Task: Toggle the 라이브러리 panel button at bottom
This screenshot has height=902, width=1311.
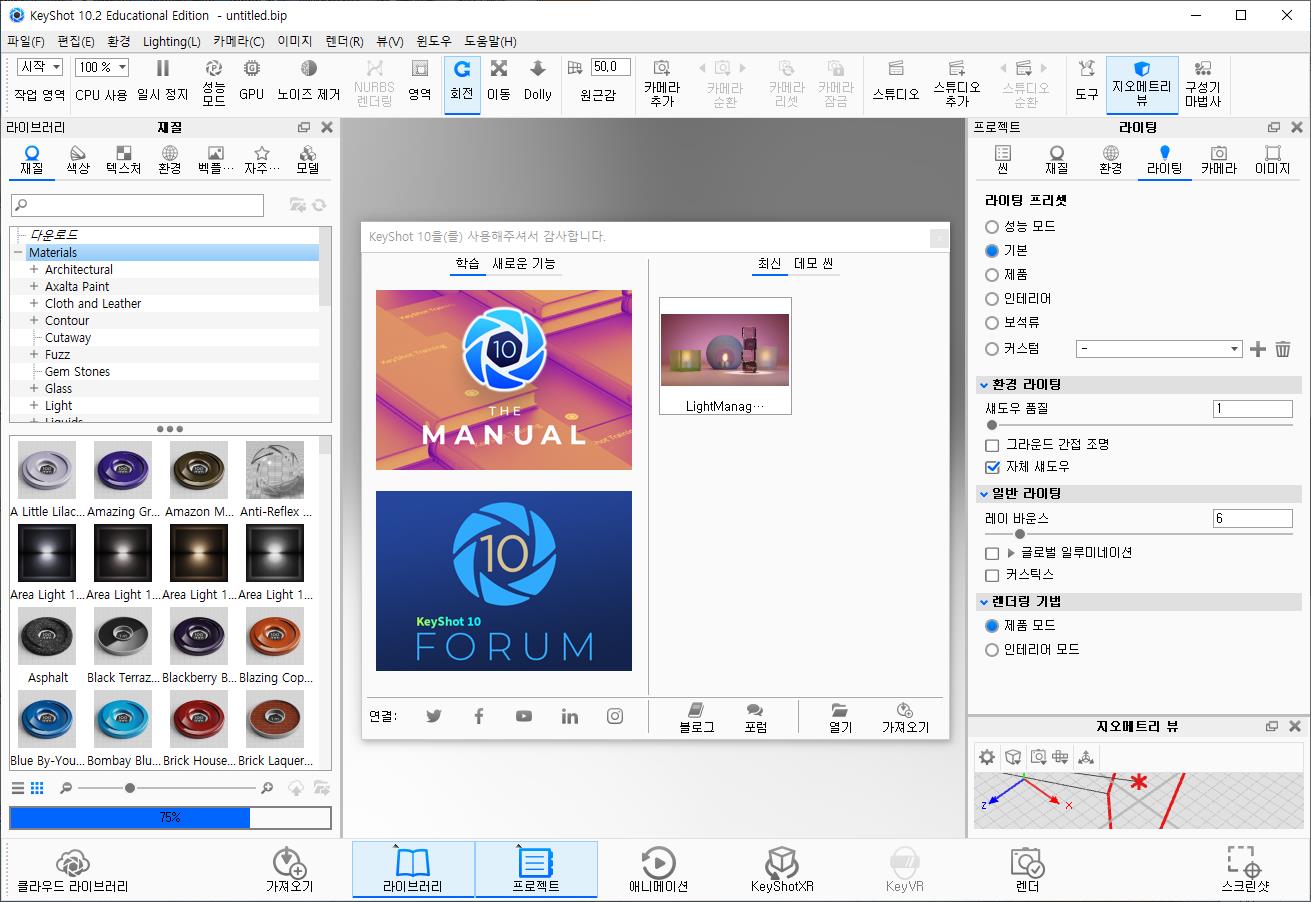Action: click(x=413, y=870)
